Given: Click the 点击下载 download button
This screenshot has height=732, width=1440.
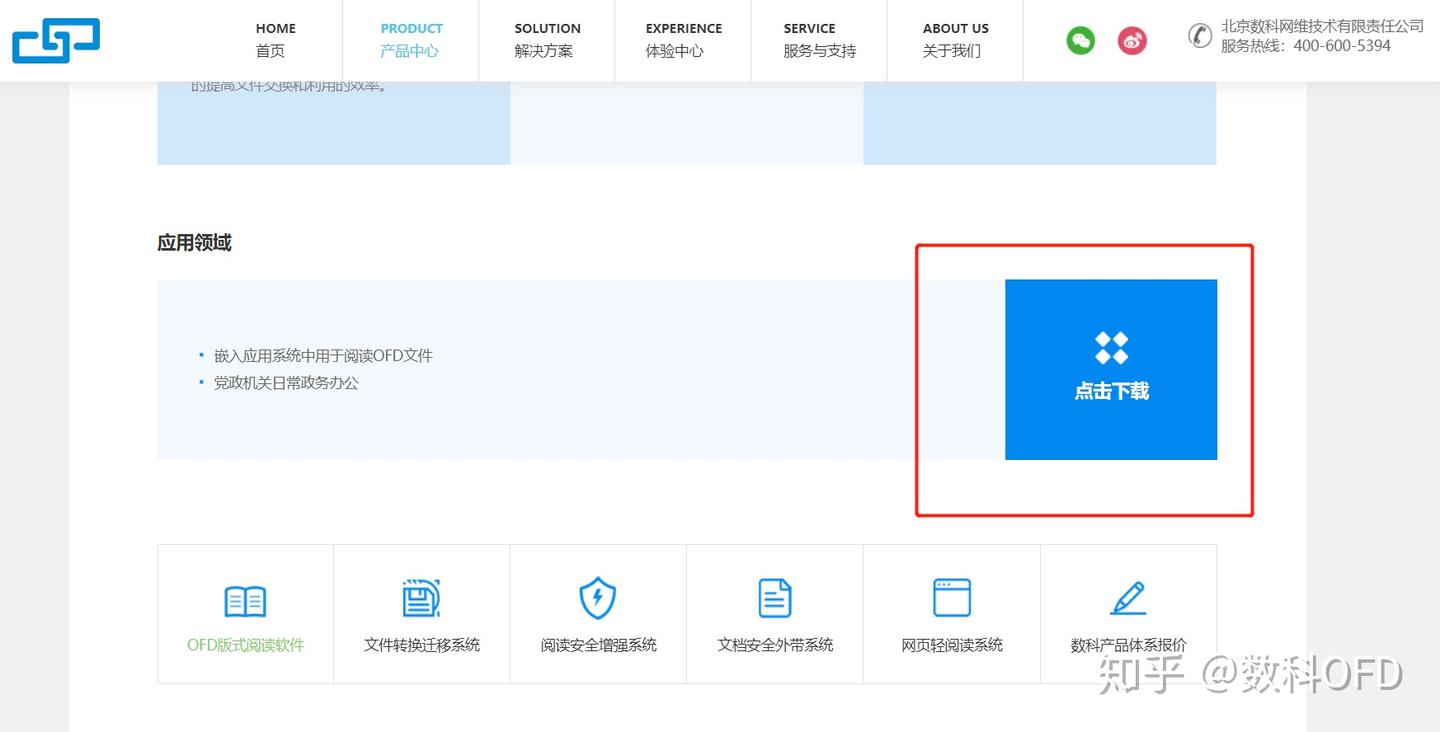Looking at the screenshot, I should coord(1111,370).
